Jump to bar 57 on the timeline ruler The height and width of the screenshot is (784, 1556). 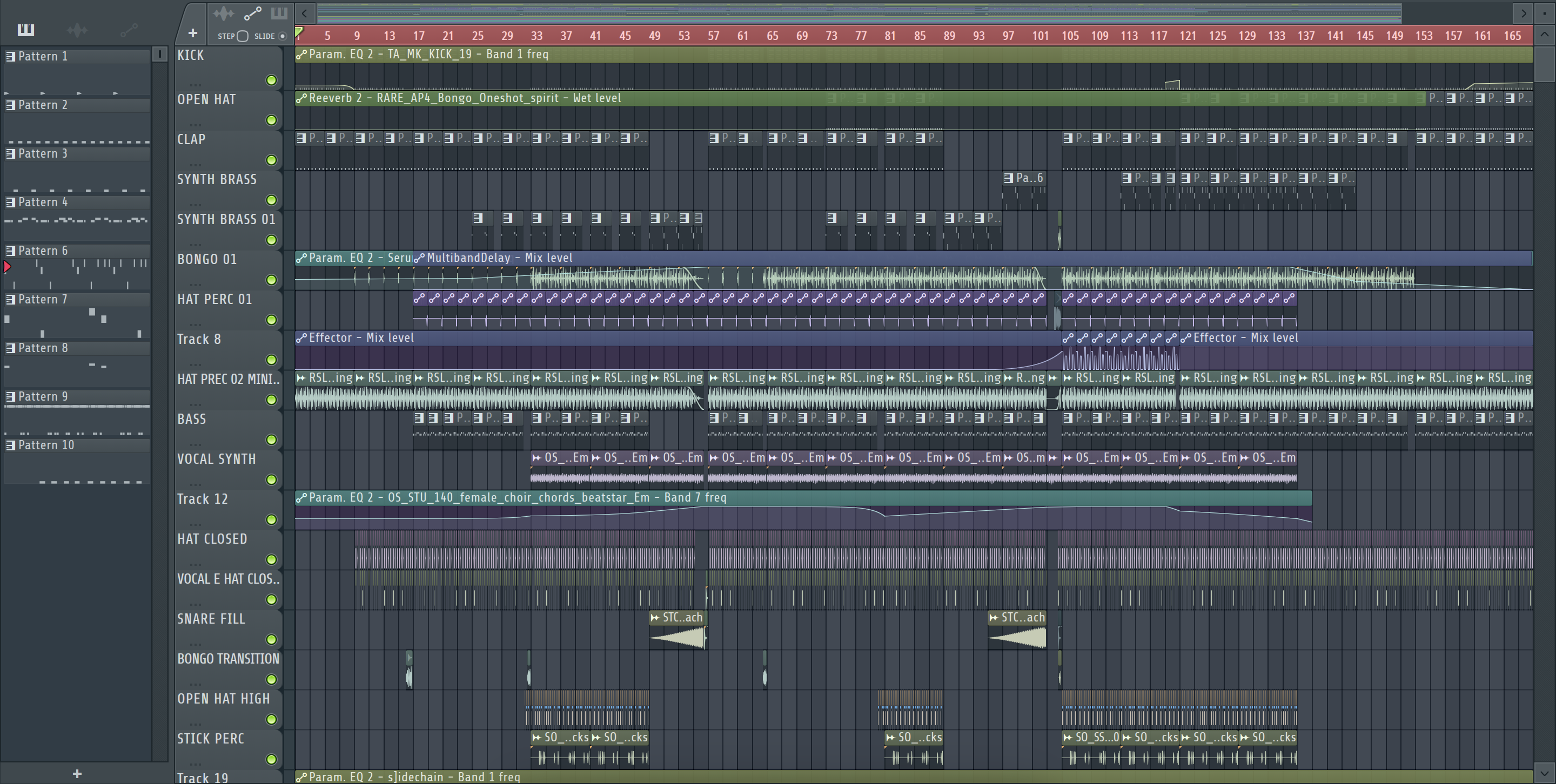click(x=713, y=36)
